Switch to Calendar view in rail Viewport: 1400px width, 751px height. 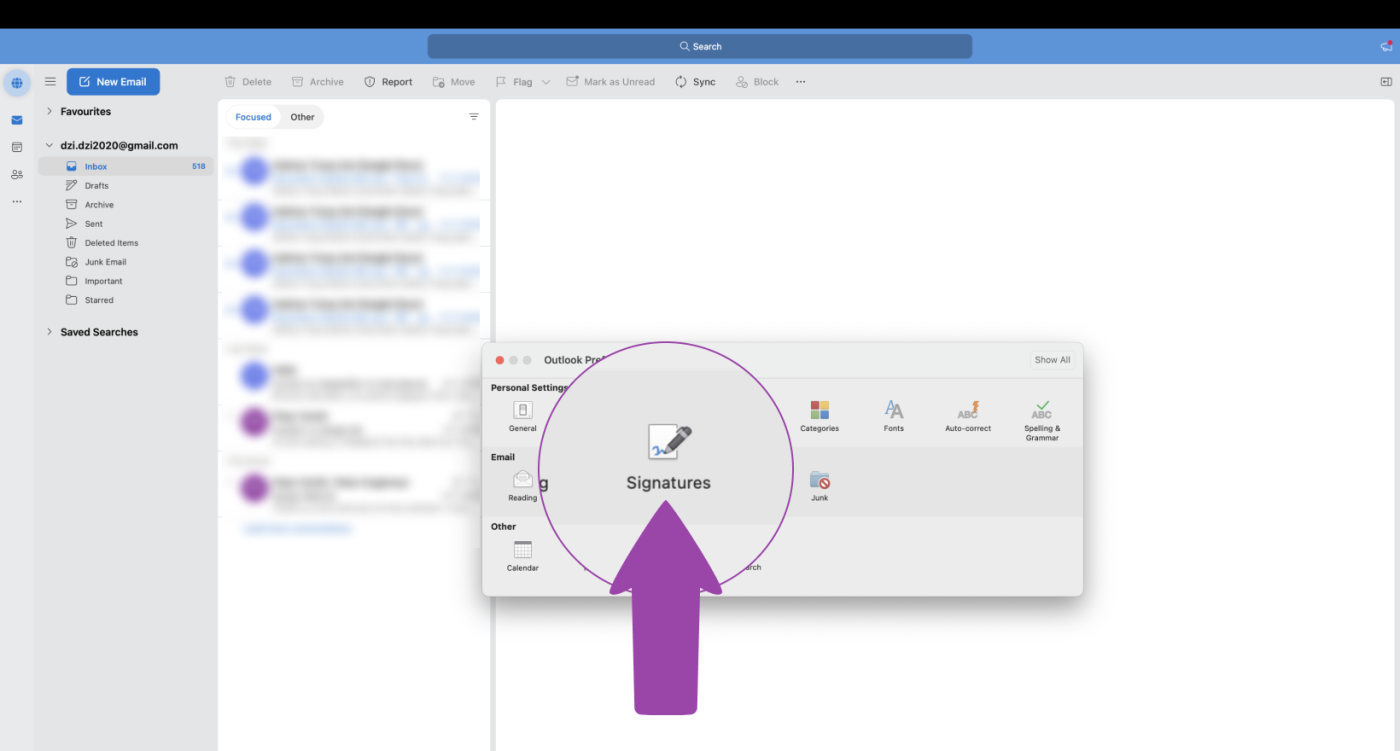tap(17, 147)
